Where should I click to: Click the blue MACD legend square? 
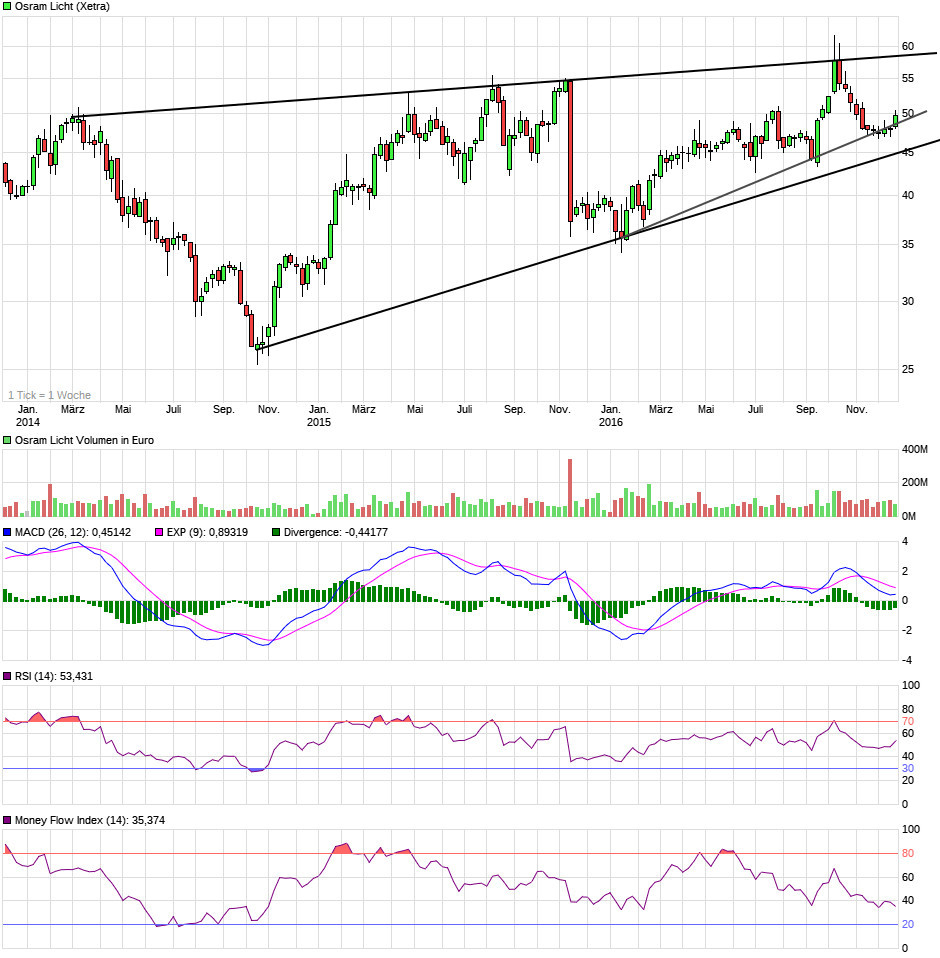tap(7, 532)
